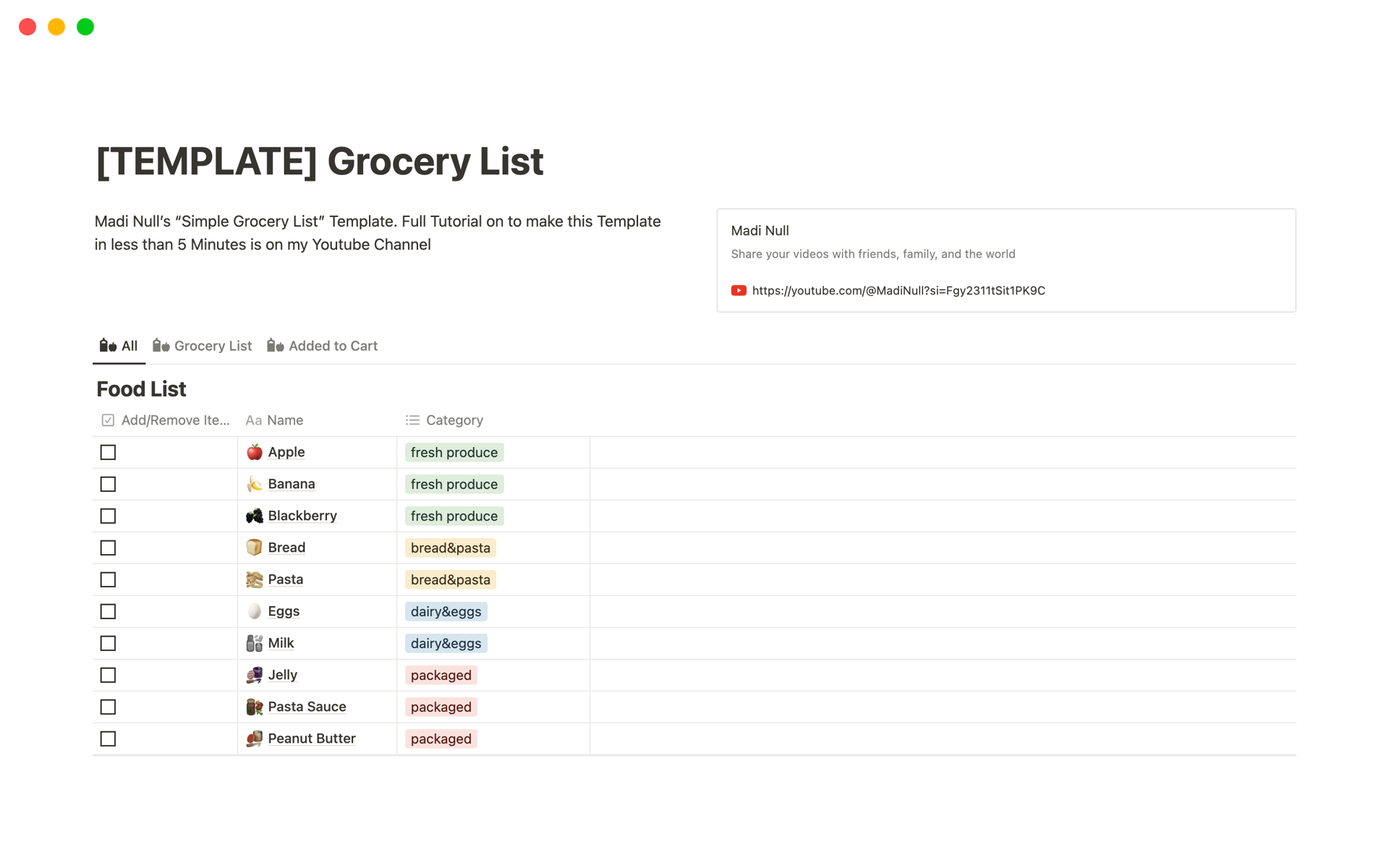
Task: Open the Name column header menu
Action: point(284,420)
